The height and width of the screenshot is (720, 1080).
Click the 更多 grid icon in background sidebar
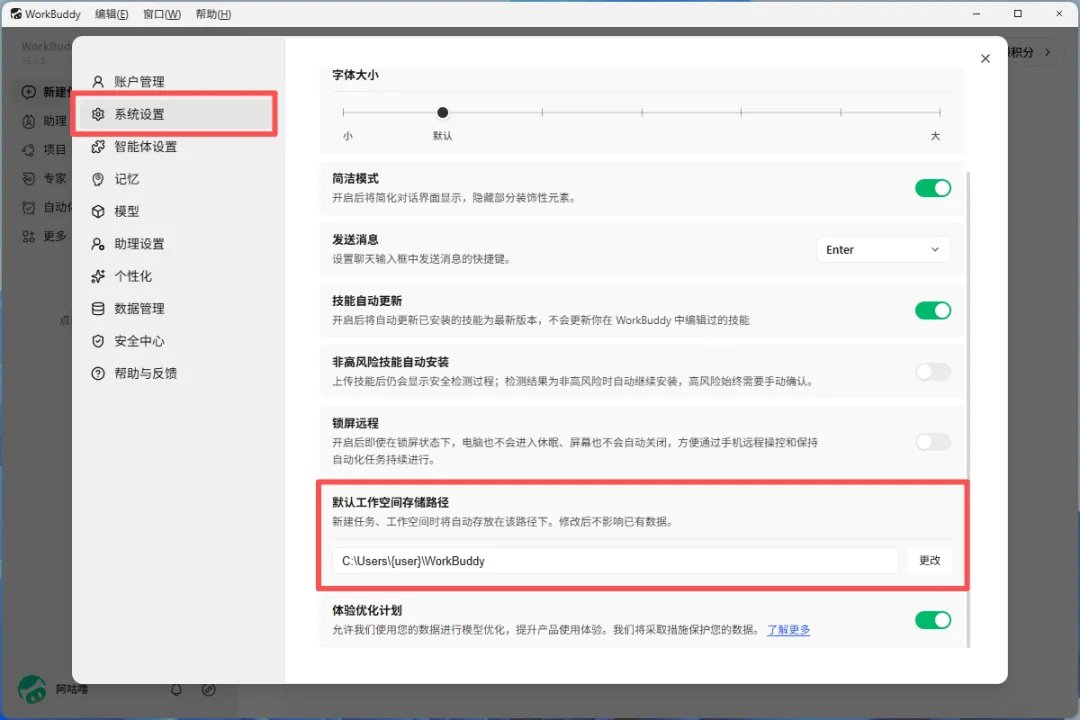click(28, 236)
